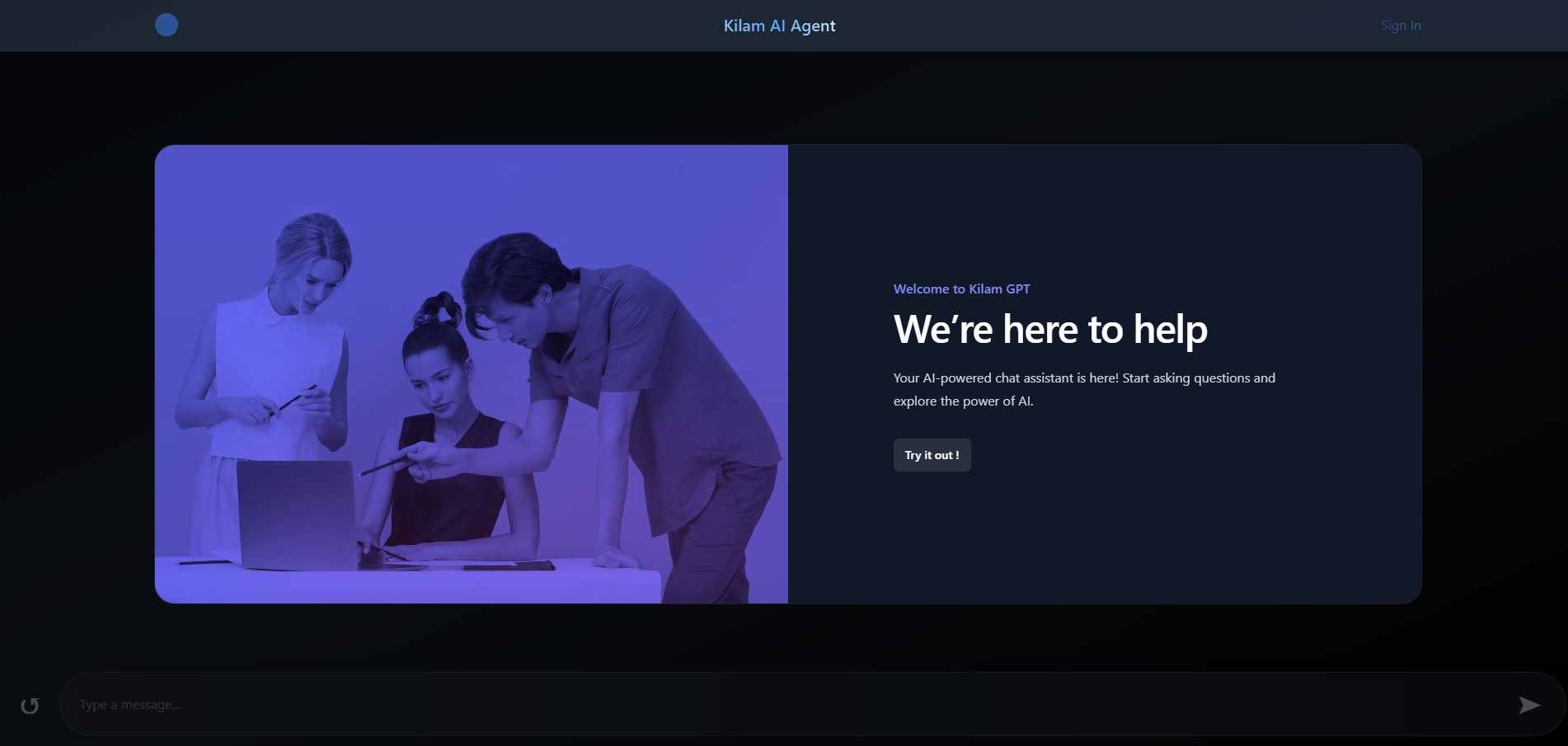
Task: Click the tablet lying on the table
Action: click(509, 566)
